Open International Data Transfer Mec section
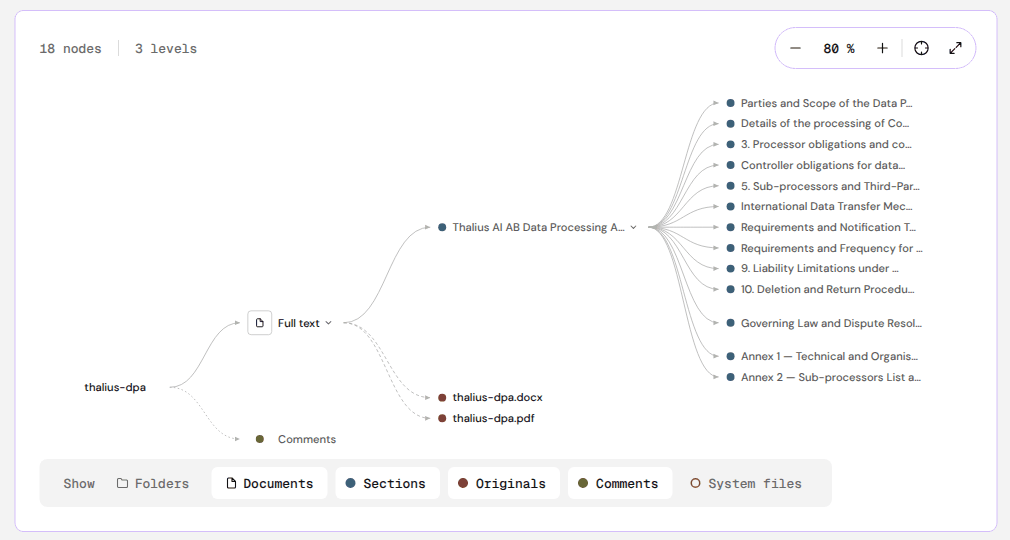Image resolution: width=1010 pixels, height=540 pixels. (826, 207)
